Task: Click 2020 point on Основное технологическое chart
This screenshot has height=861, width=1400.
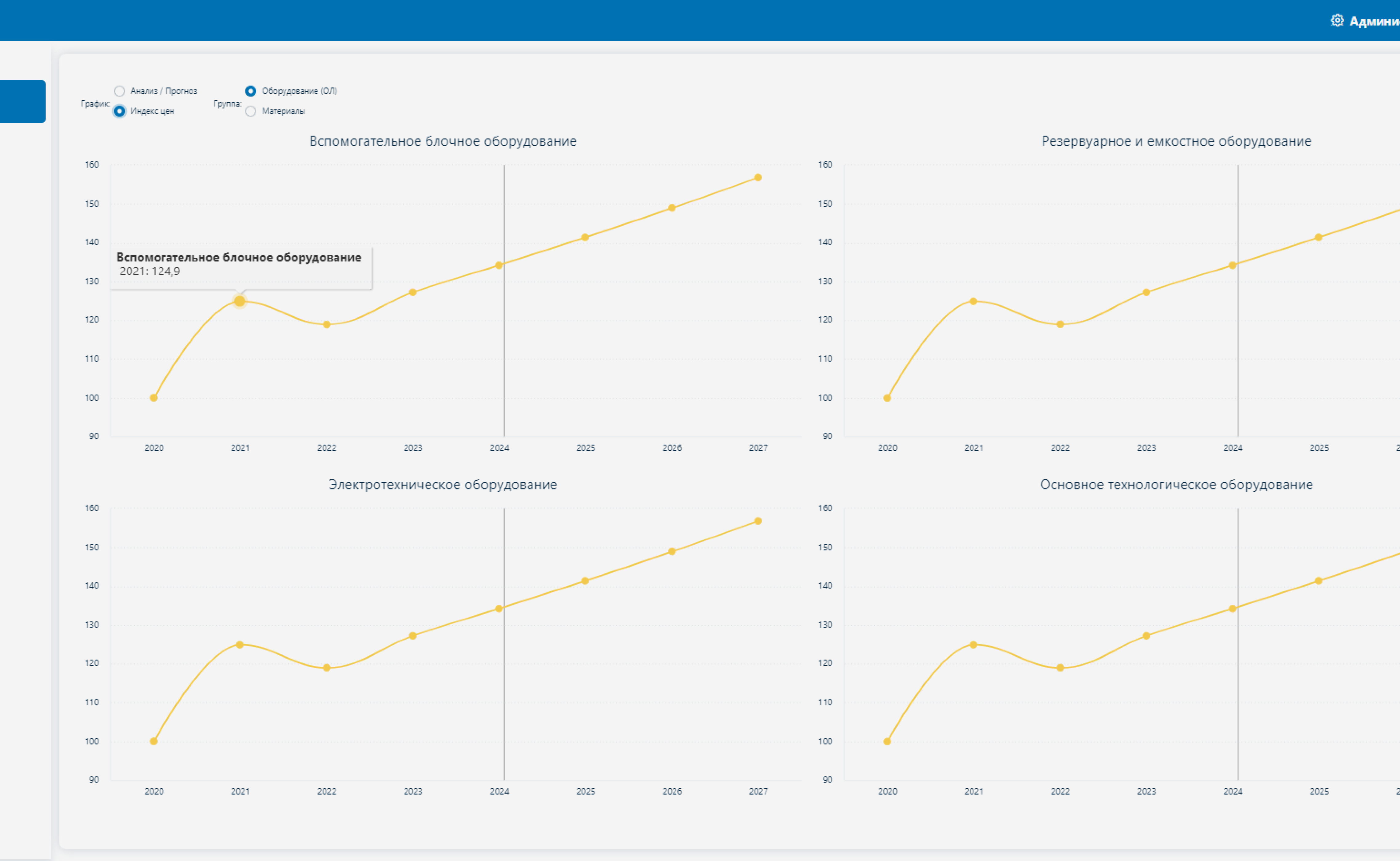Action: (887, 741)
